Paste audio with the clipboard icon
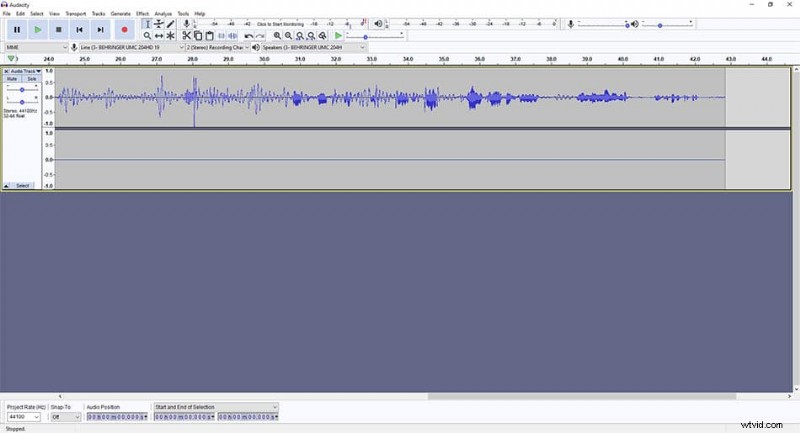 [x=210, y=36]
